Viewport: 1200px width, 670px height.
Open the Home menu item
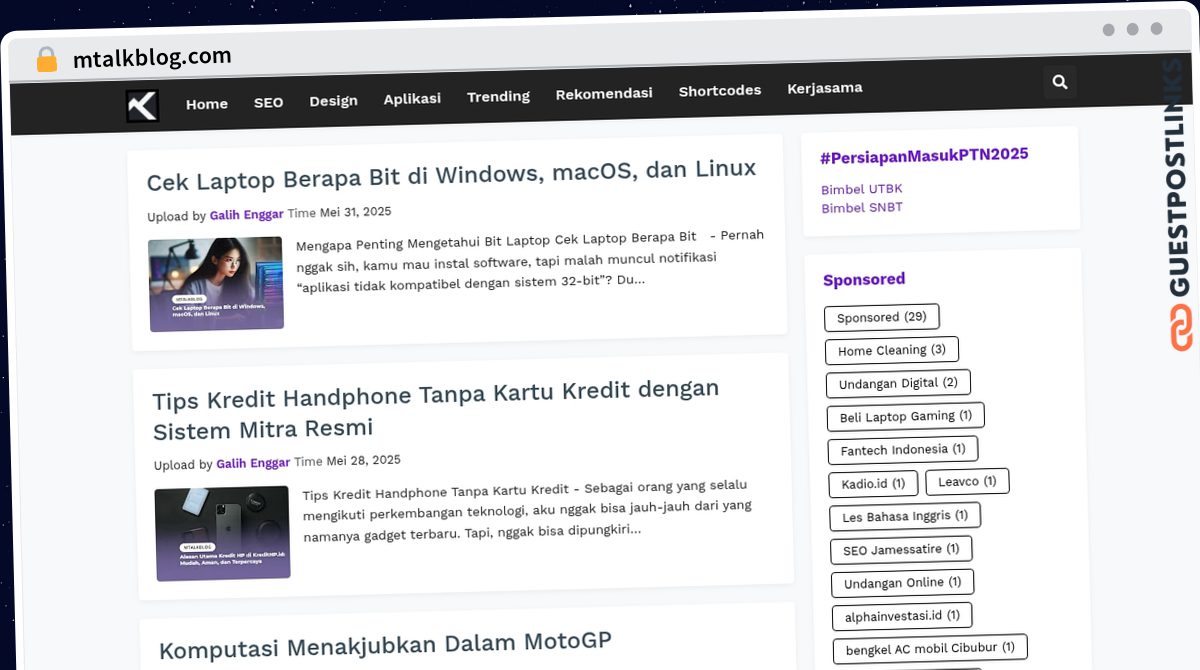(x=207, y=104)
